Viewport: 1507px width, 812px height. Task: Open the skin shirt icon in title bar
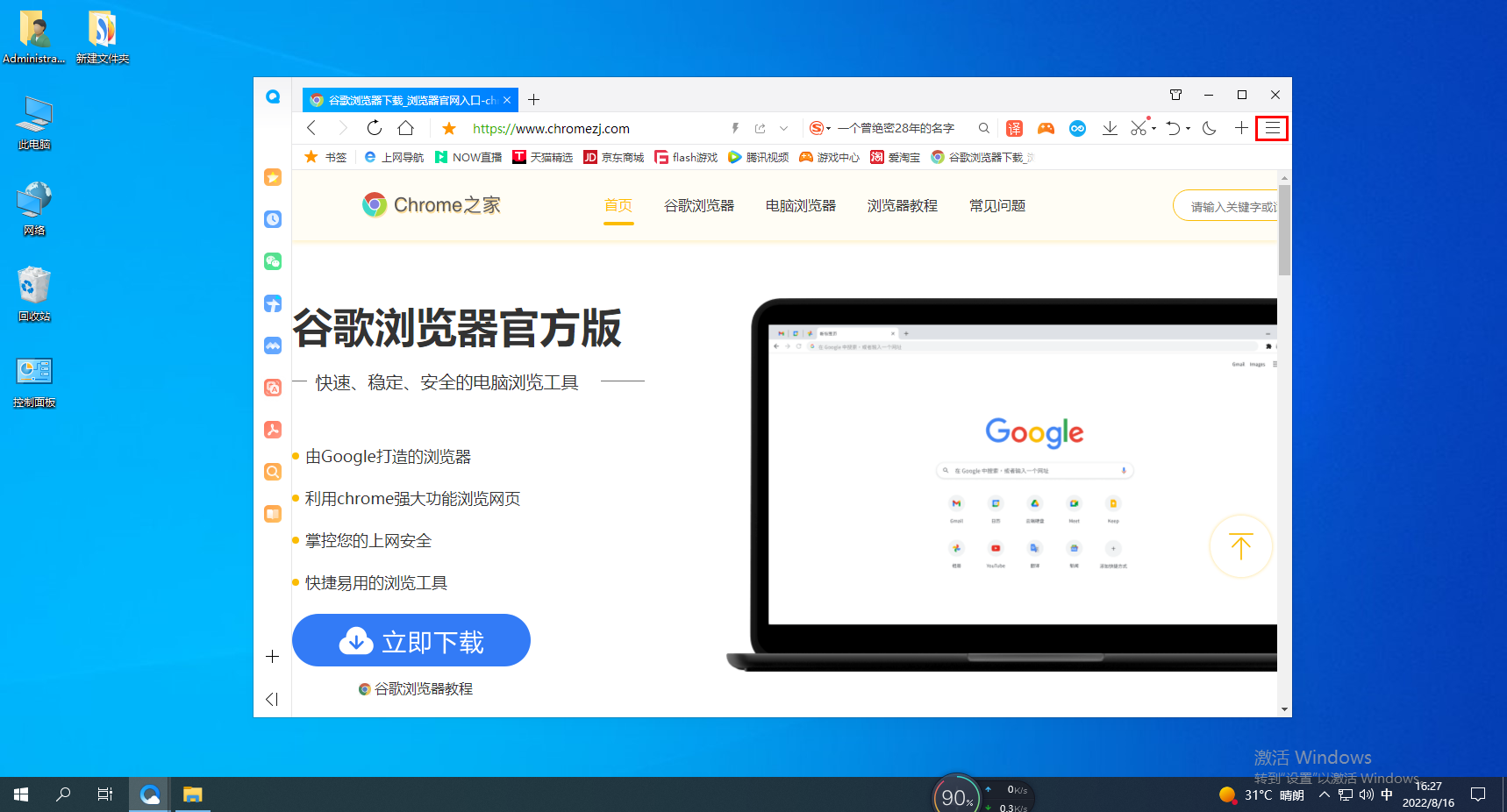pos(1175,95)
